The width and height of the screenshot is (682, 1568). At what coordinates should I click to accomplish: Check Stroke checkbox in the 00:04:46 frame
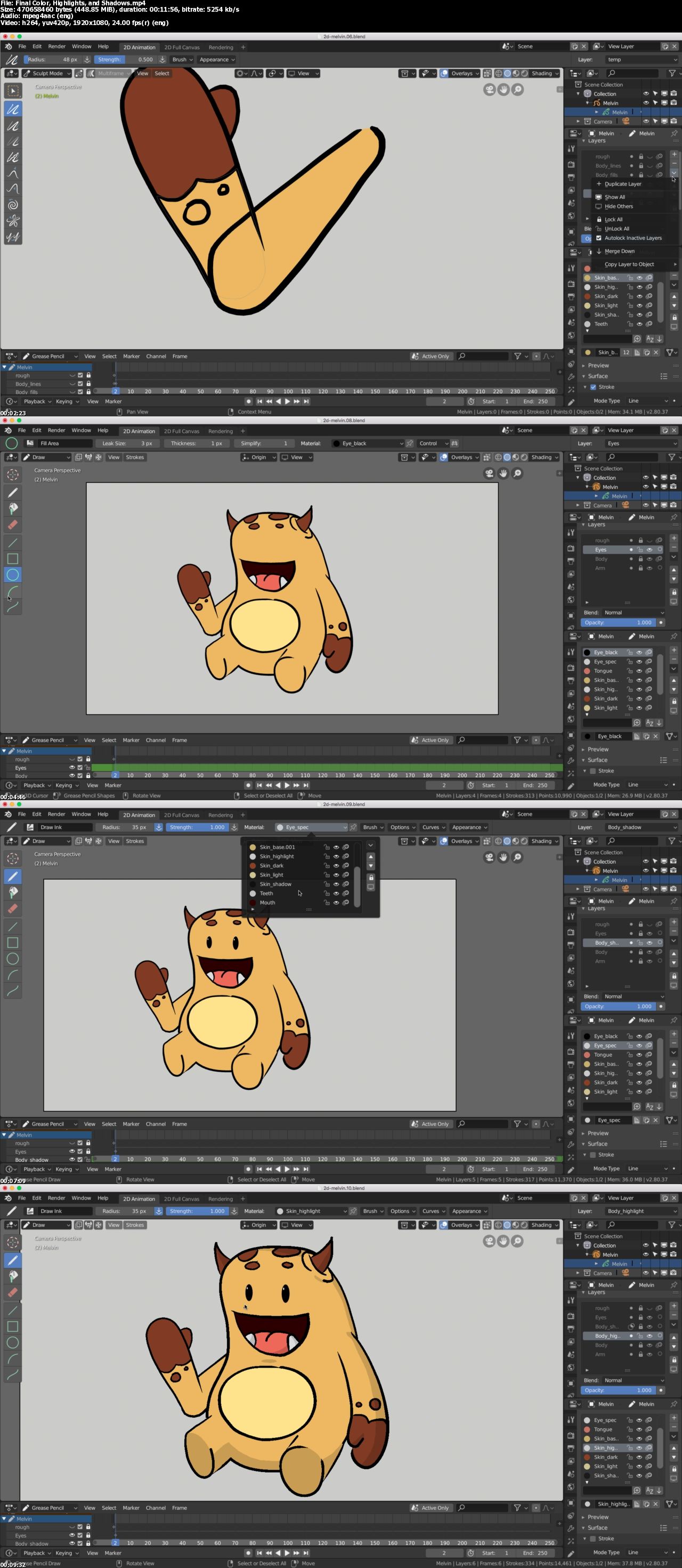click(x=593, y=770)
